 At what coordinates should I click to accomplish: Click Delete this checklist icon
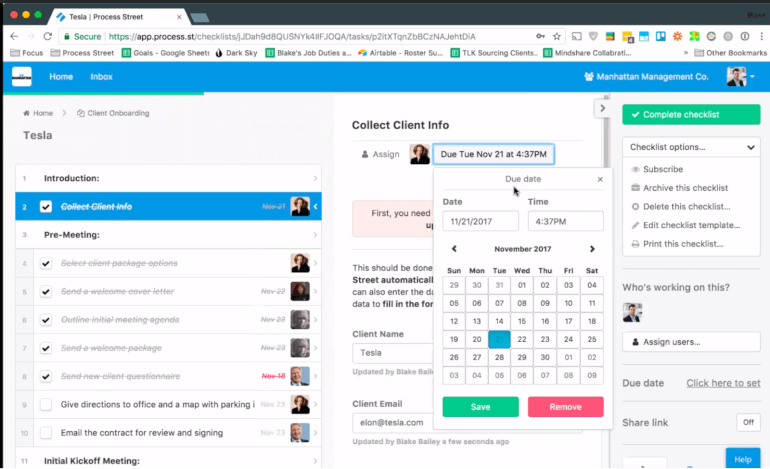635,207
